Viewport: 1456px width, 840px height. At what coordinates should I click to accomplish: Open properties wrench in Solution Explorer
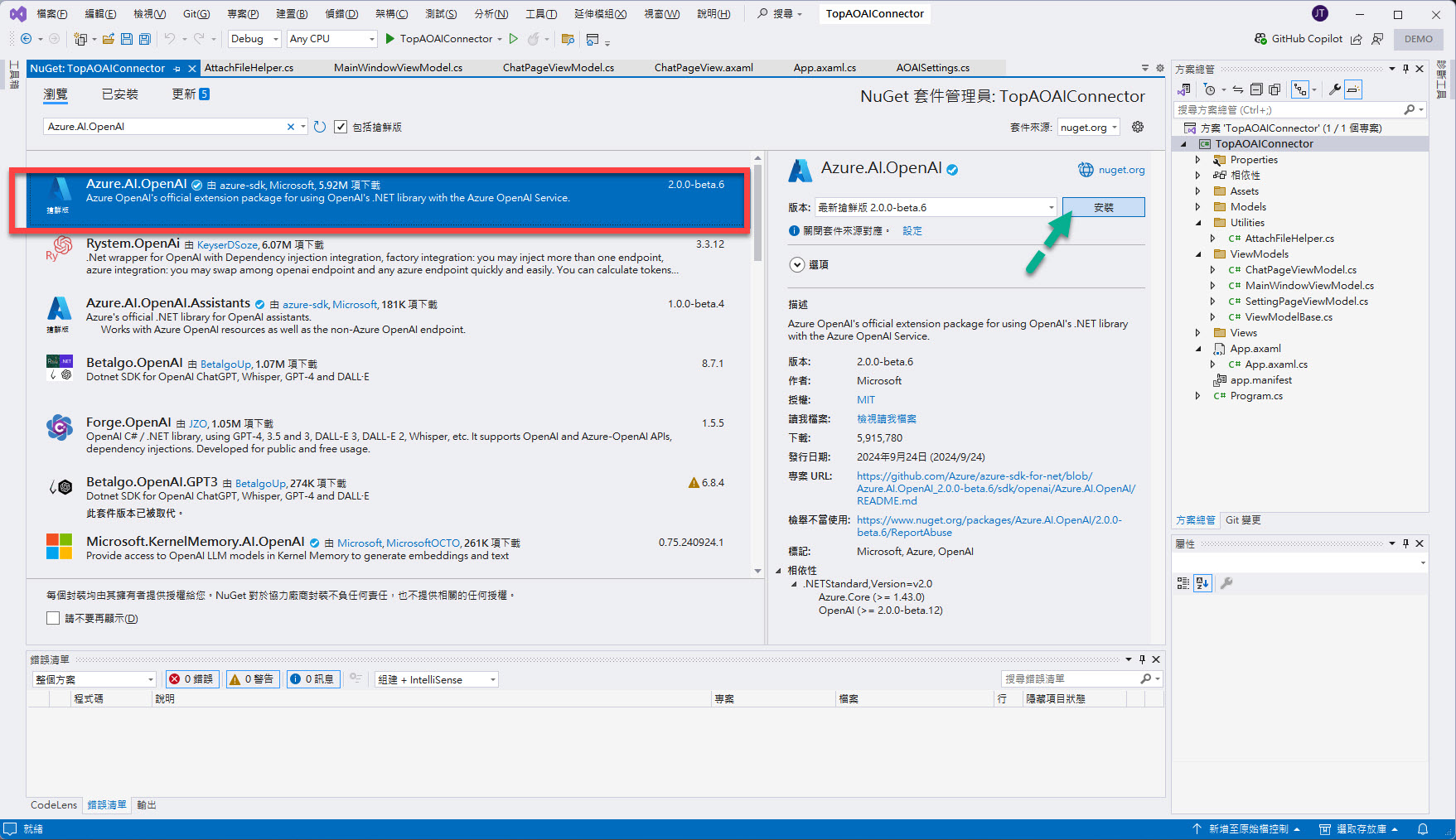1335,89
